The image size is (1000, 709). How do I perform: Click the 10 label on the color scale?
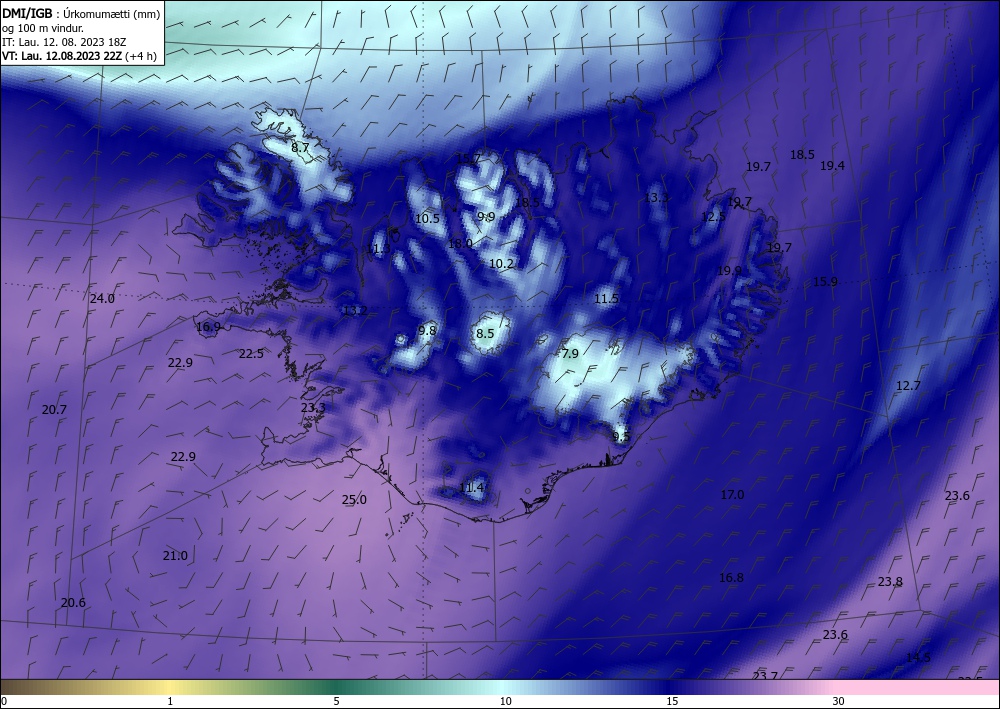[506, 701]
